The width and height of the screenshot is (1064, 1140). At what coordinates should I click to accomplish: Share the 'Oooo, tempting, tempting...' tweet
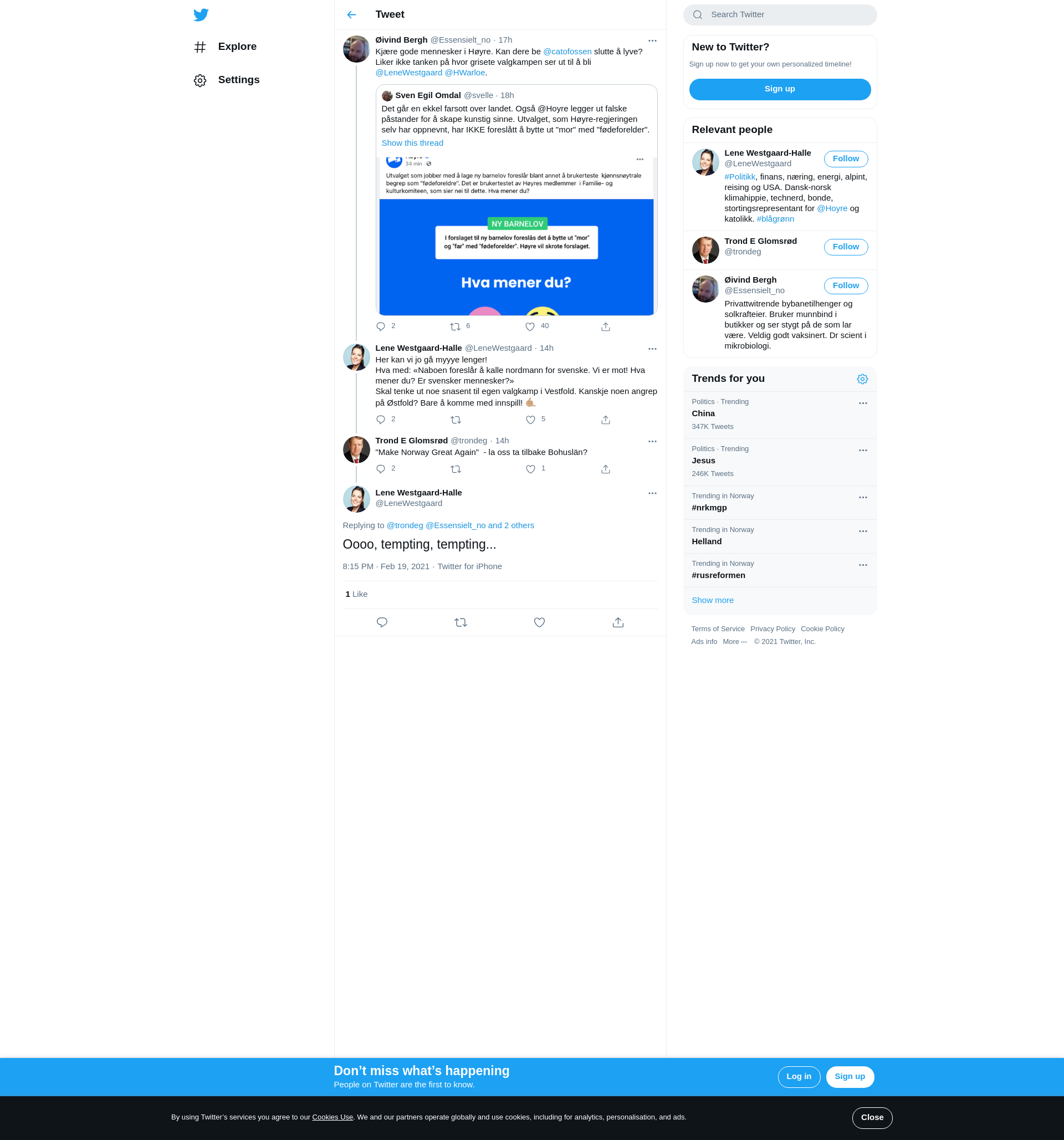coord(618,622)
